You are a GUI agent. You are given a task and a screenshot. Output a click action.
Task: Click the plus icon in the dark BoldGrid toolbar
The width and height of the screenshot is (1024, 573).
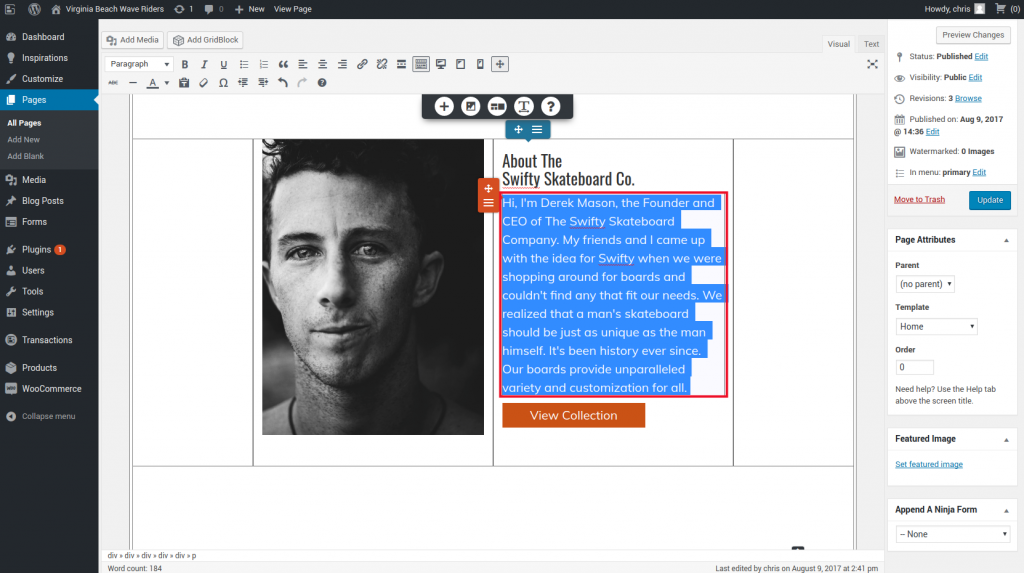444,106
